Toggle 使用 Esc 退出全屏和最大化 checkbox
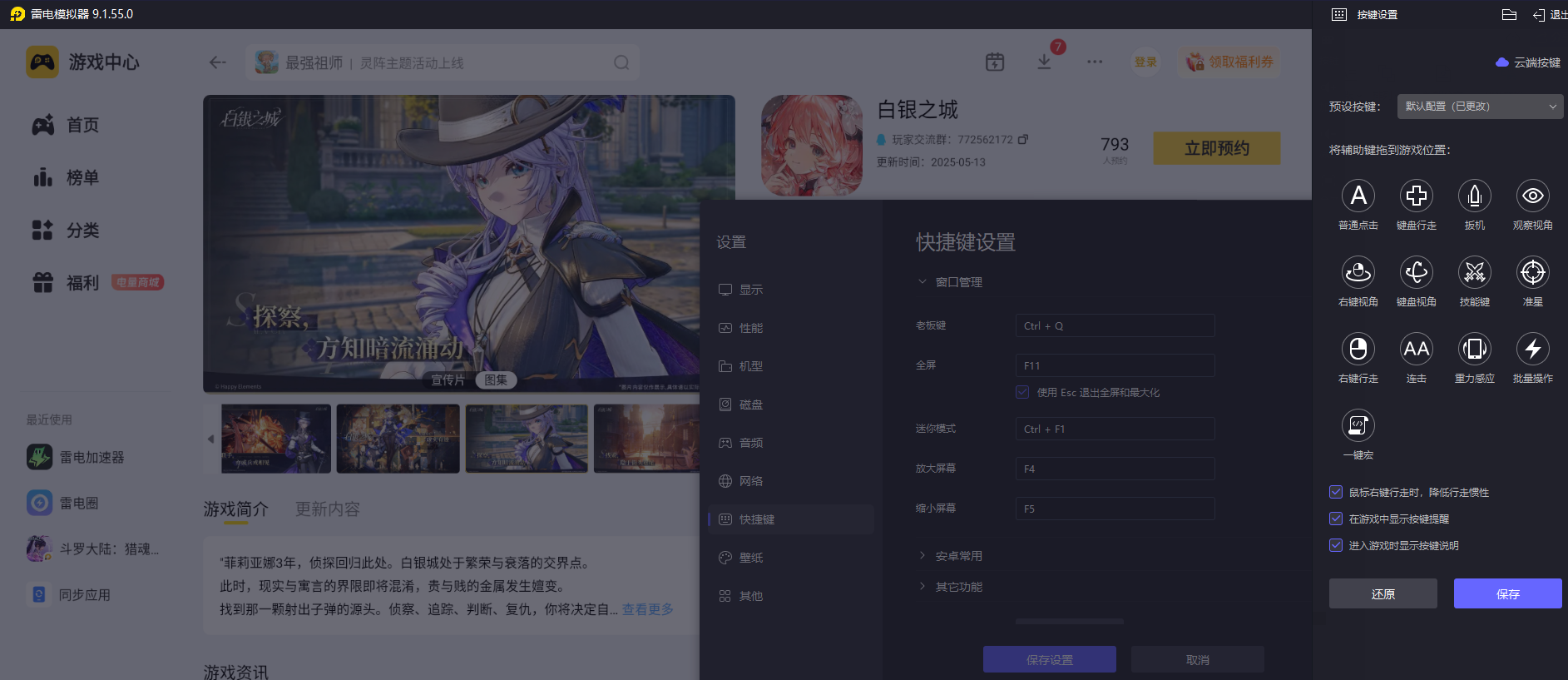The width and height of the screenshot is (1568, 680). point(1022,392)
